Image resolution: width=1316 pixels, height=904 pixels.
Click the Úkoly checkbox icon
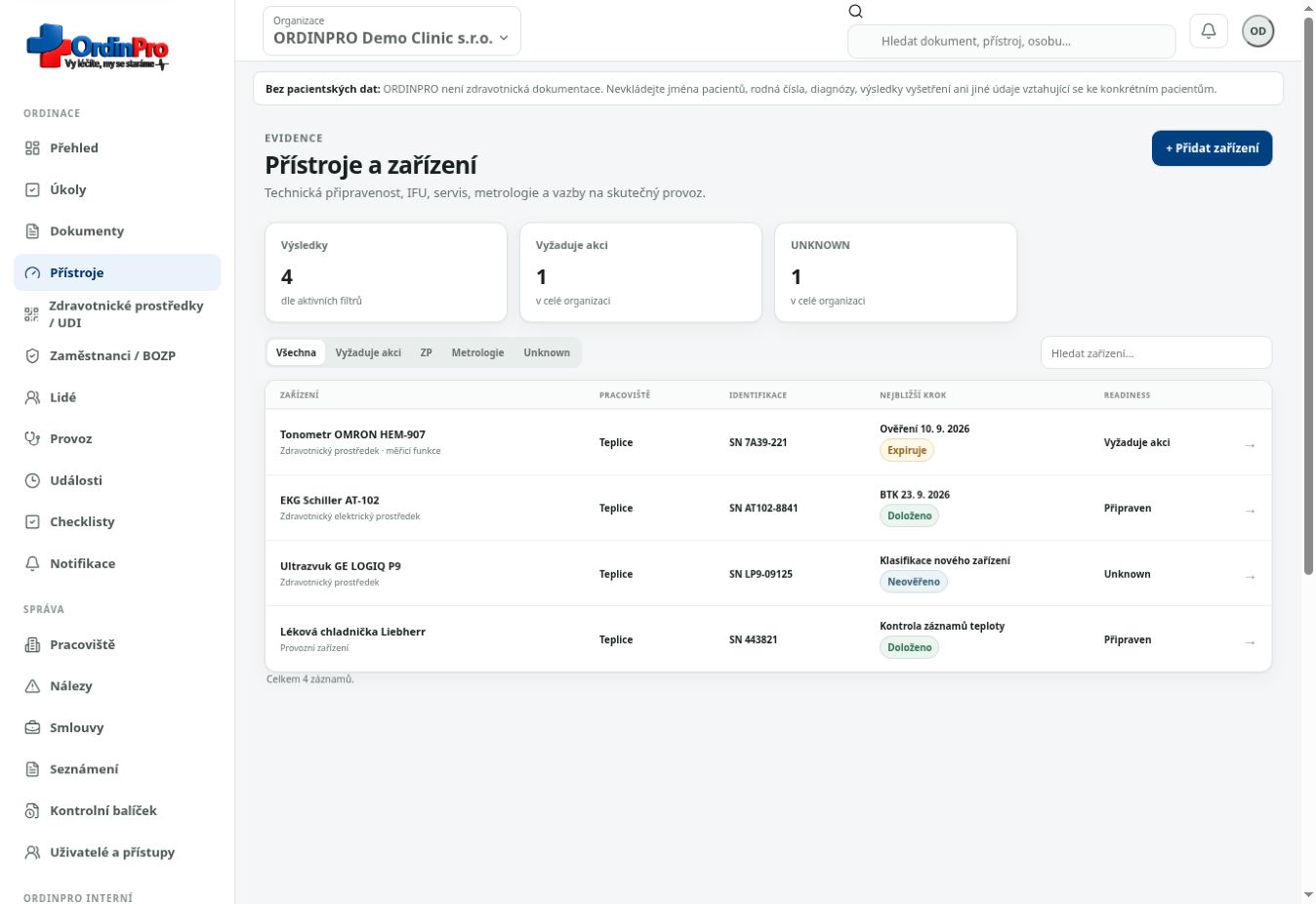(x=32, y=189)
